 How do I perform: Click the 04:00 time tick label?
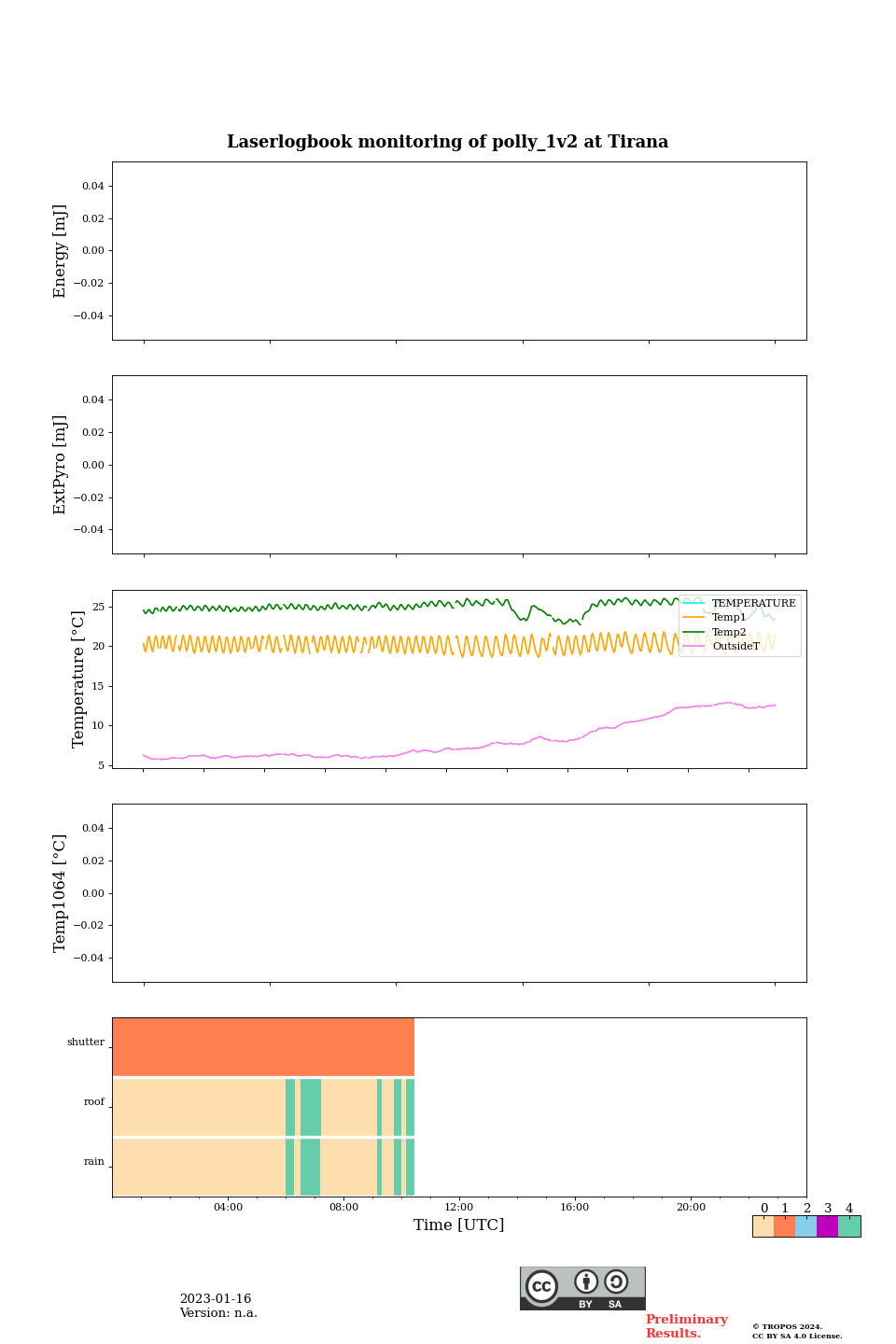pyautogui.click(x=228, y=1208)
